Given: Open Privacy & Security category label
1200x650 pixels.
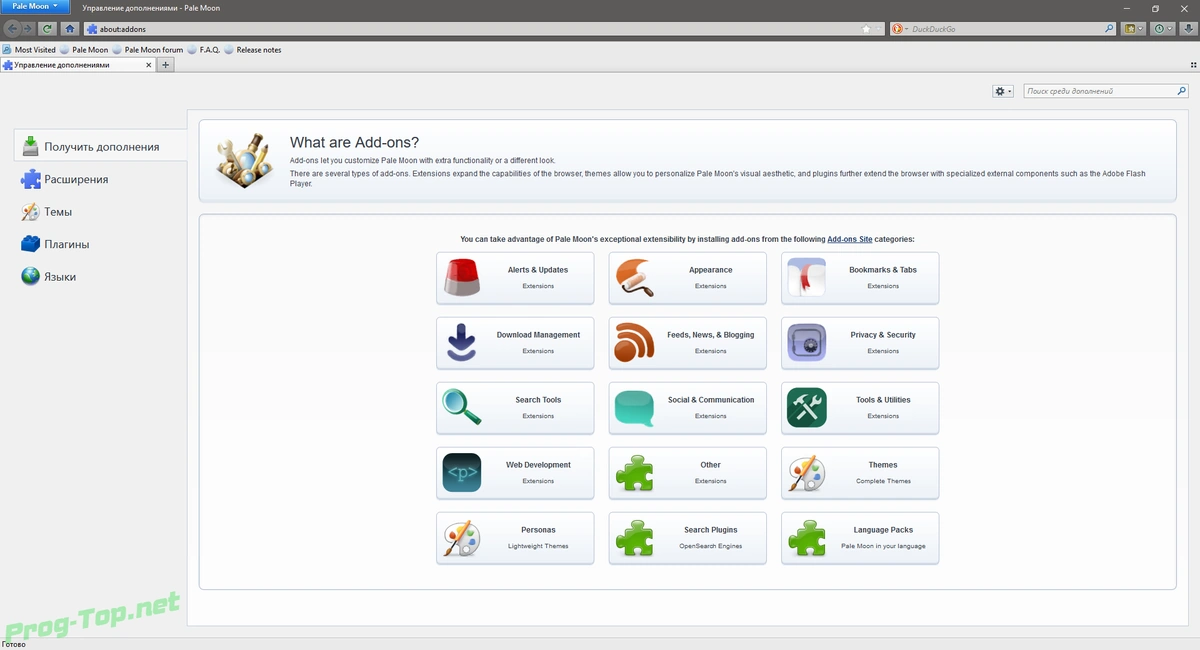Looking at the screenshot, I should [883, 335].
